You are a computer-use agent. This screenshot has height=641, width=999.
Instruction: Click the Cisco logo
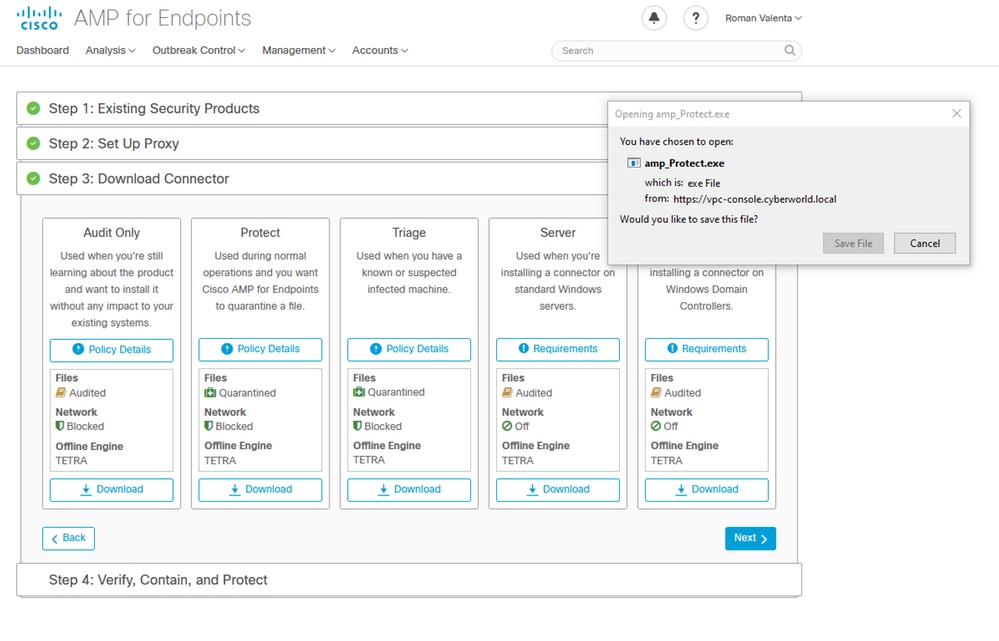39,18
